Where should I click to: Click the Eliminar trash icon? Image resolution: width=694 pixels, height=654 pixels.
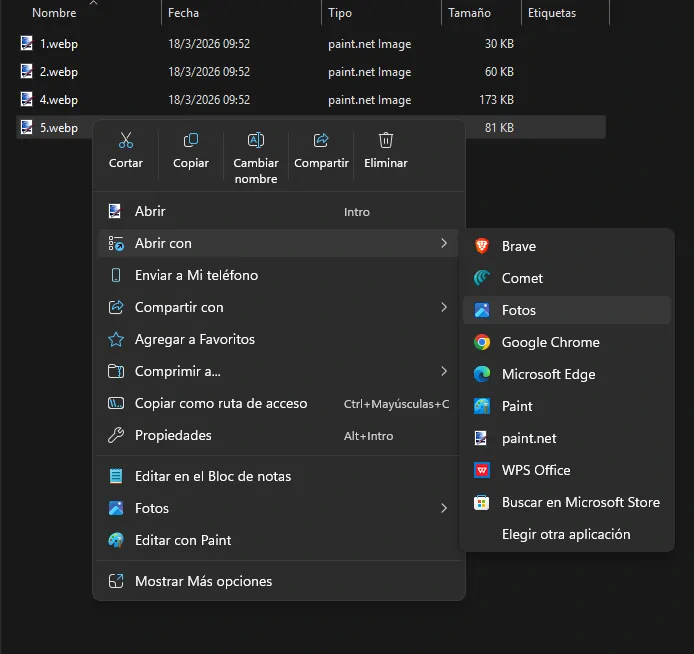click(x=386, y=140)
